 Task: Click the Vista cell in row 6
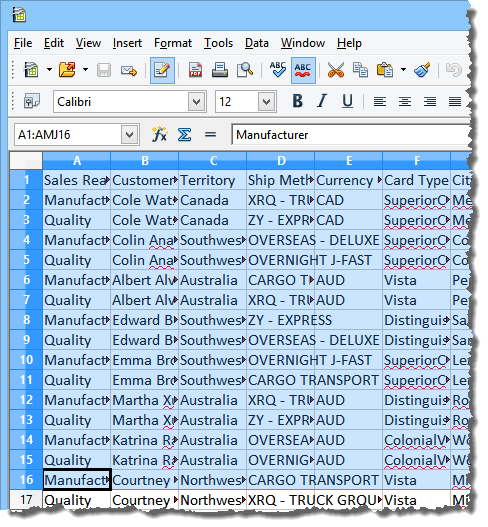click(x=416, y=280)
